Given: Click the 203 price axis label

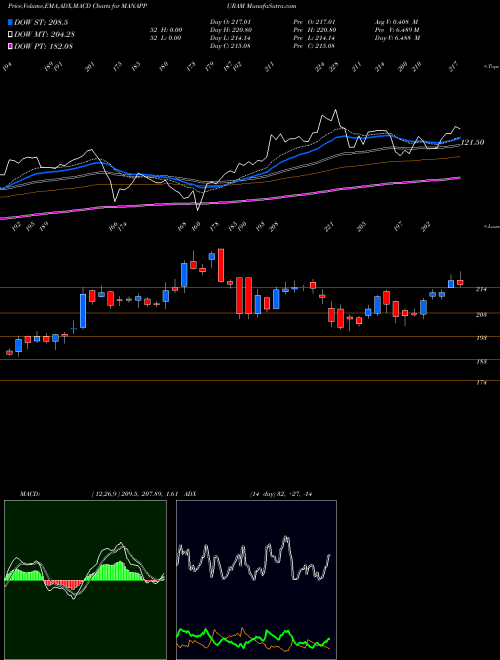Looking at the screenshot, I should (x=481, y=315).
